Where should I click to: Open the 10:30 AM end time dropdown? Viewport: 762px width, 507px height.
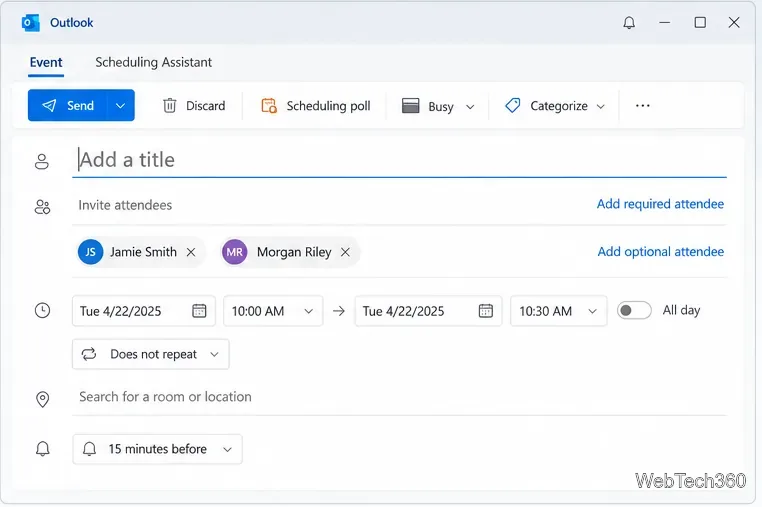tap(558, 311)
